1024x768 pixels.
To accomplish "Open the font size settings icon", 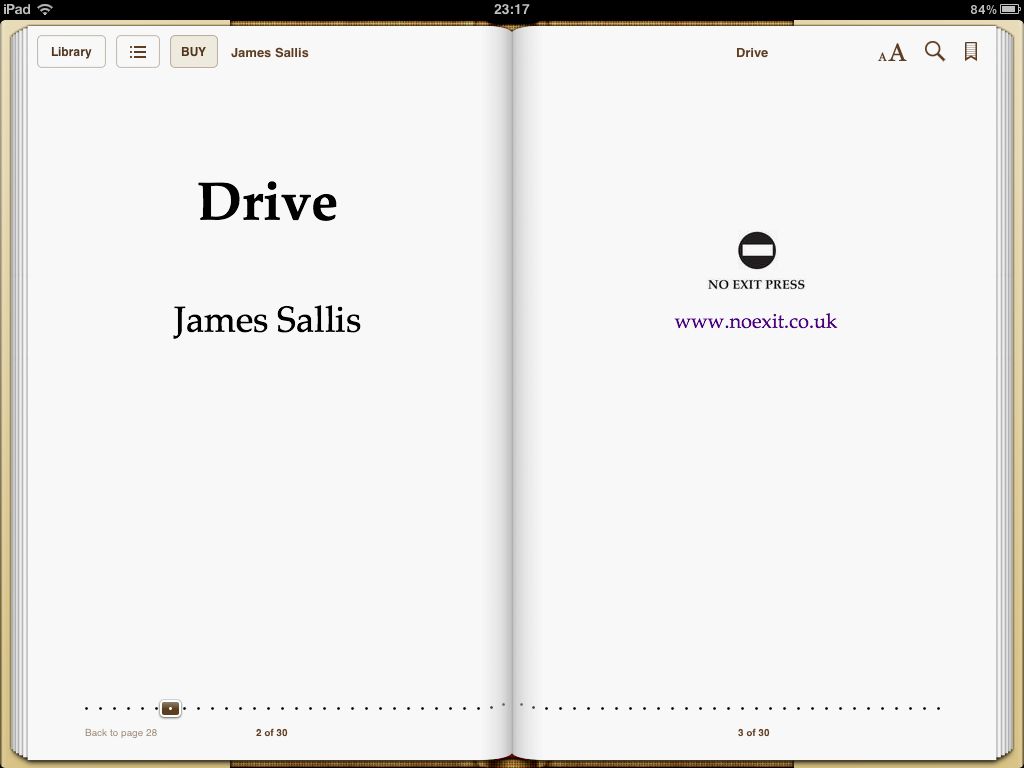I will (892, 53).
